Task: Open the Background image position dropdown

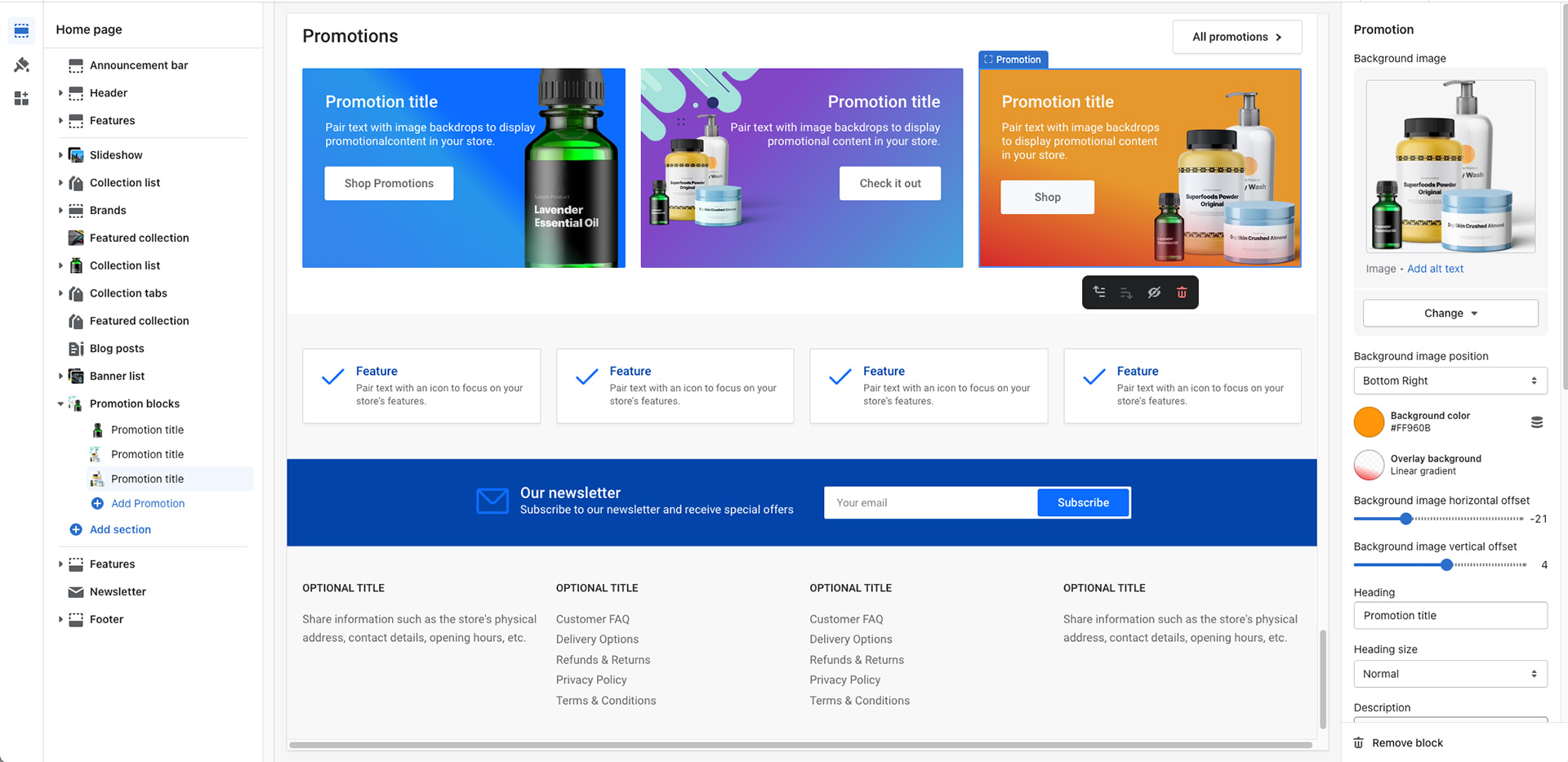Action: (x=1450, y=381)
